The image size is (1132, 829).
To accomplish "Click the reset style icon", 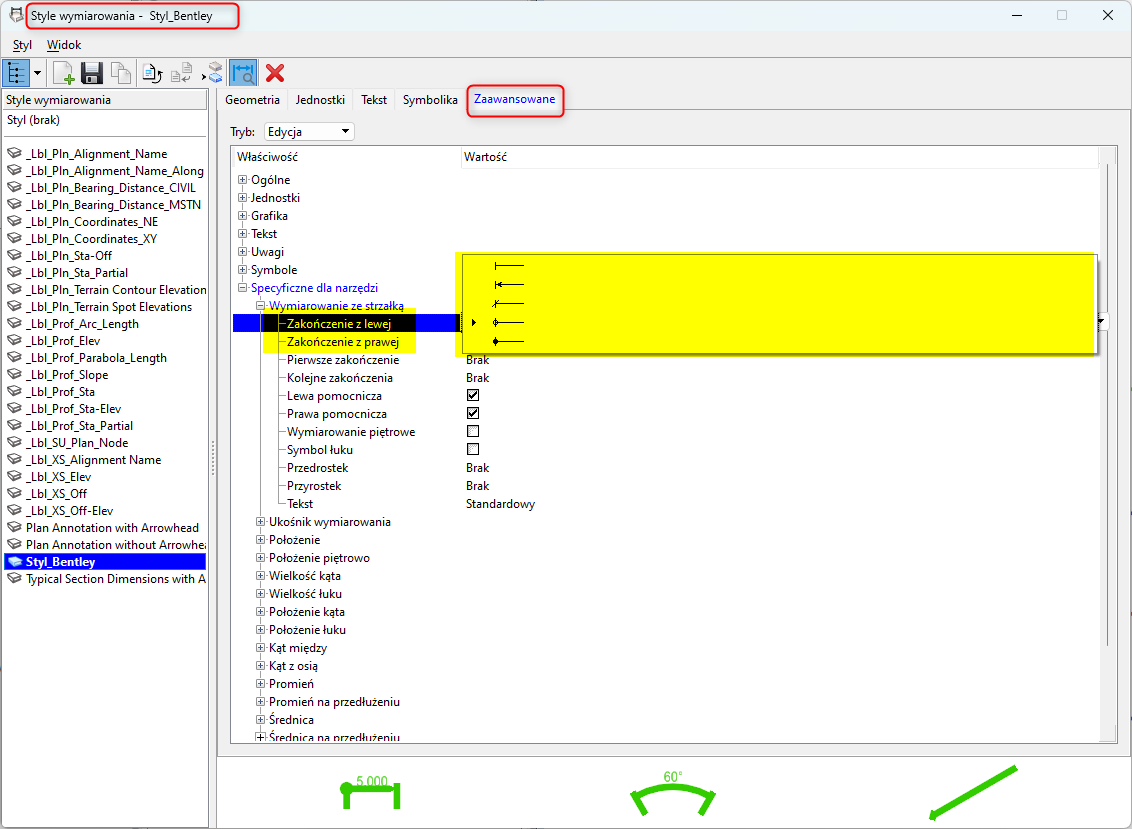I will (x=152, y=72).
